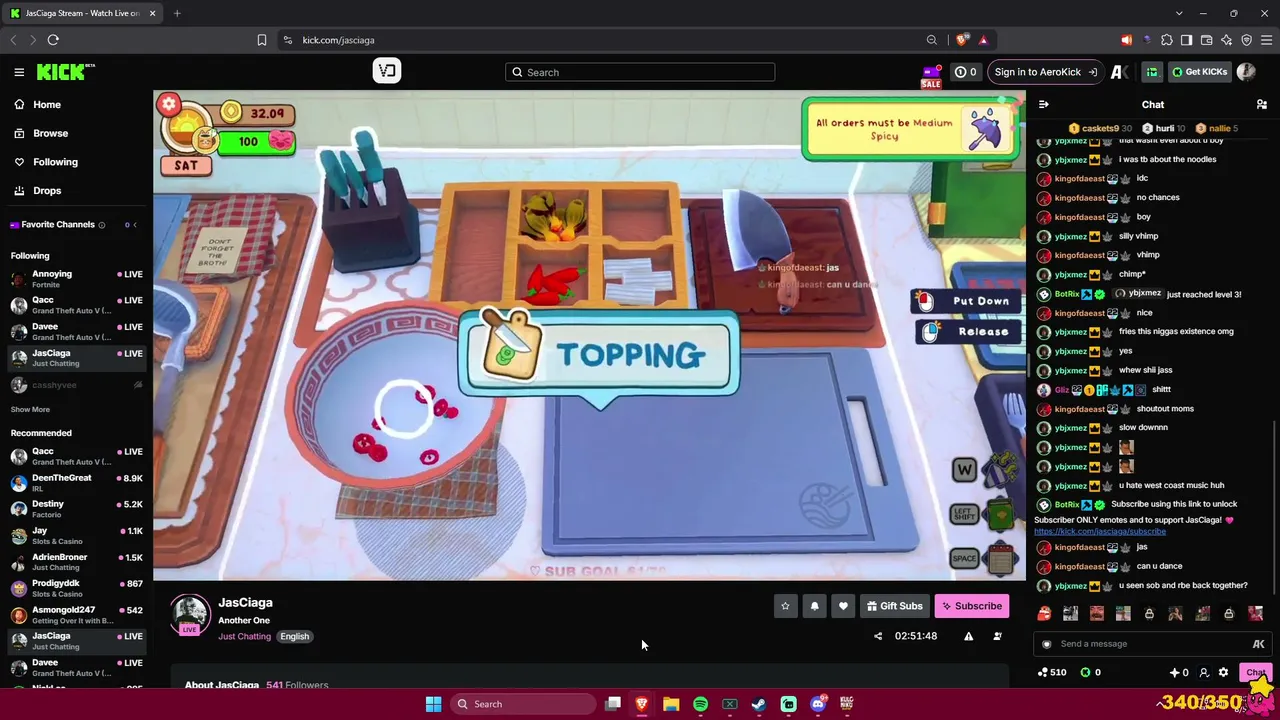Subscribe to JasCiaga

pos(972,606)
